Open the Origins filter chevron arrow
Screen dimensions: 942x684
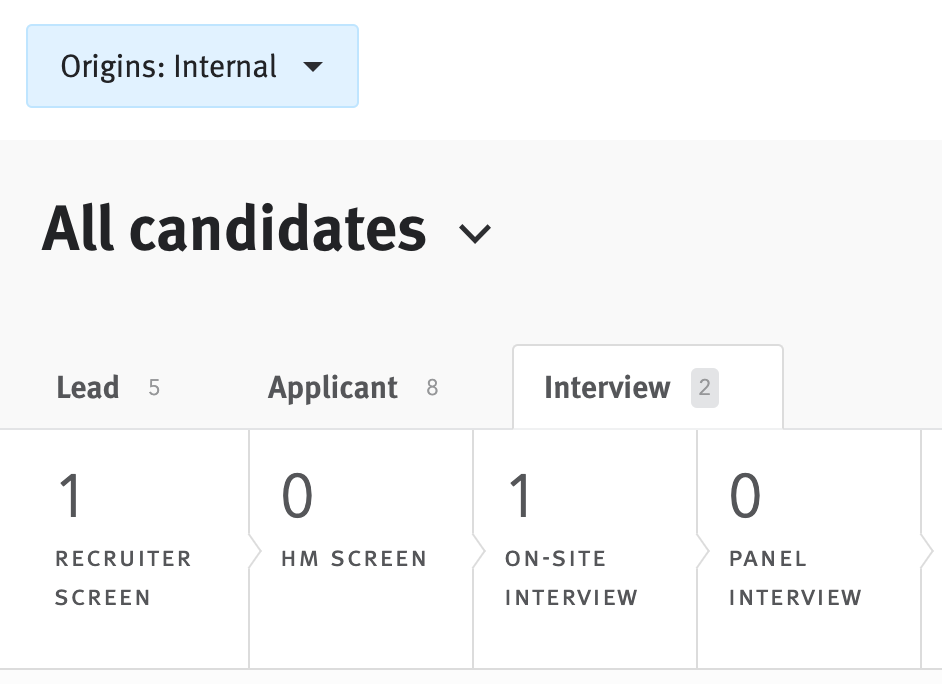pos(314,66)
